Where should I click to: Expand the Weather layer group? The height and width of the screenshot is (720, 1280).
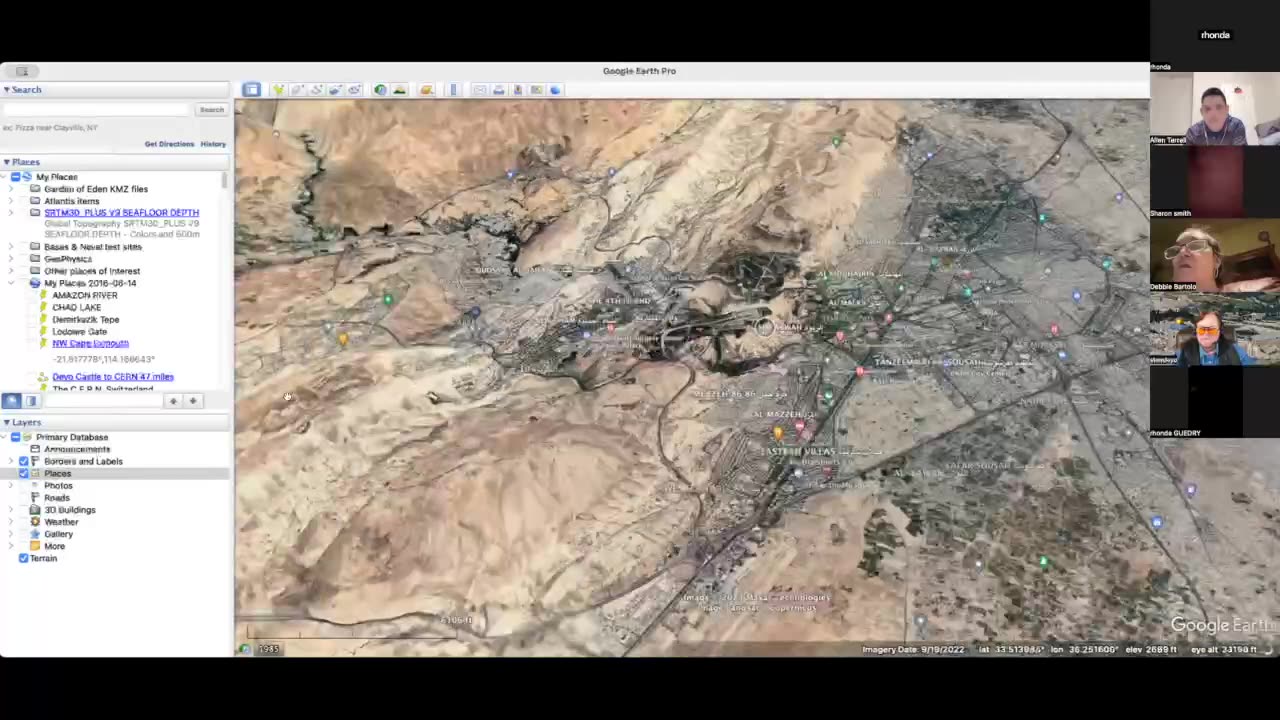11,522
